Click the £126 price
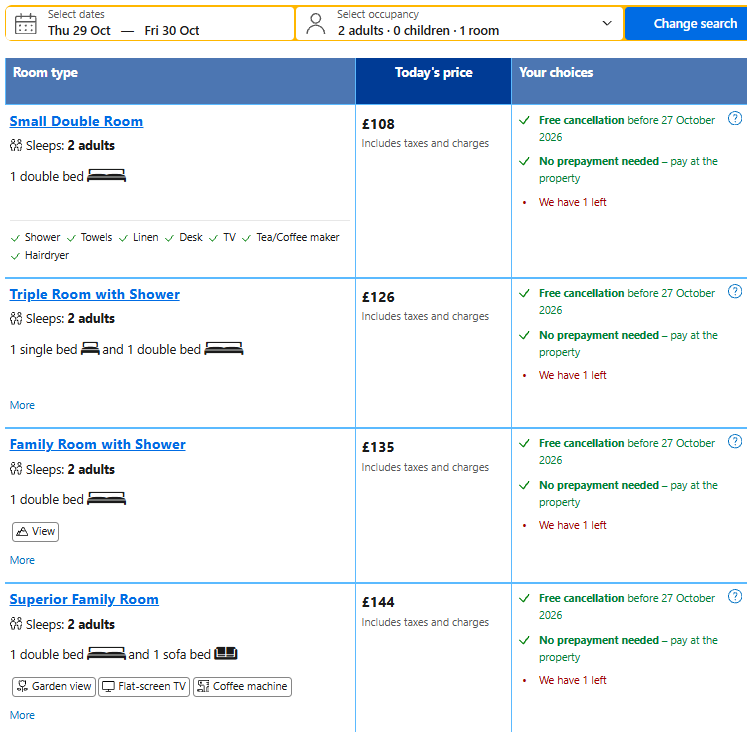The height and width of the screenshot is (732, 747). pyautogui.click(x=378, y=297)
